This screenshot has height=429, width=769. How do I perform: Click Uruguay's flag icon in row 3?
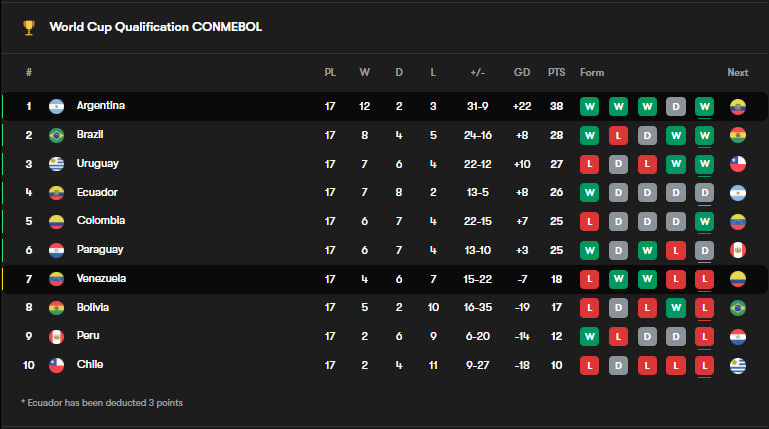pos(57,164)
